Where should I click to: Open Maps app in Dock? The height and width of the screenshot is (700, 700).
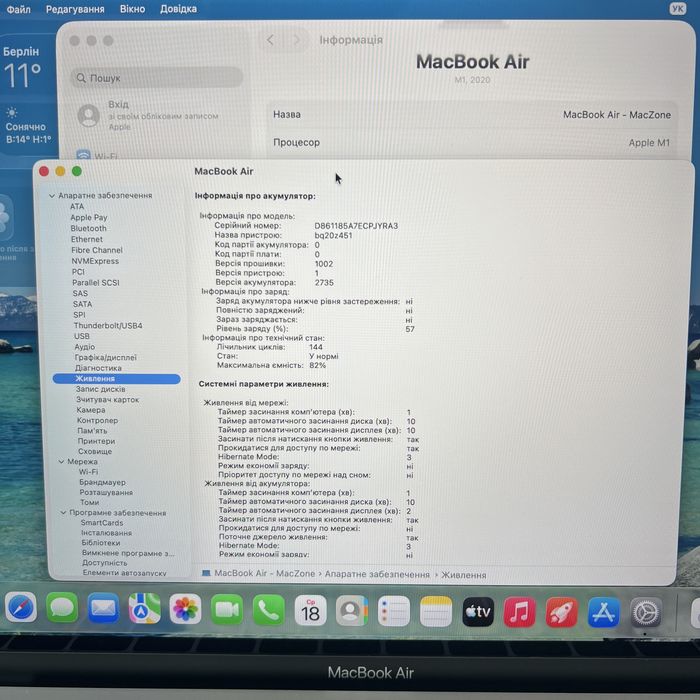pos(144,608)
